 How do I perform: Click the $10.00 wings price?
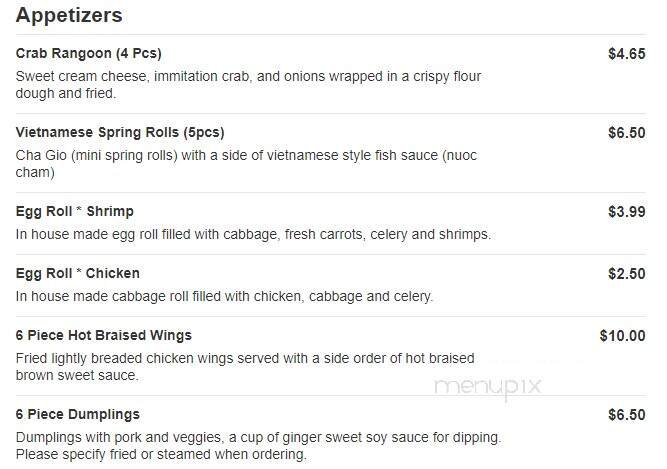tap(622, 335)
